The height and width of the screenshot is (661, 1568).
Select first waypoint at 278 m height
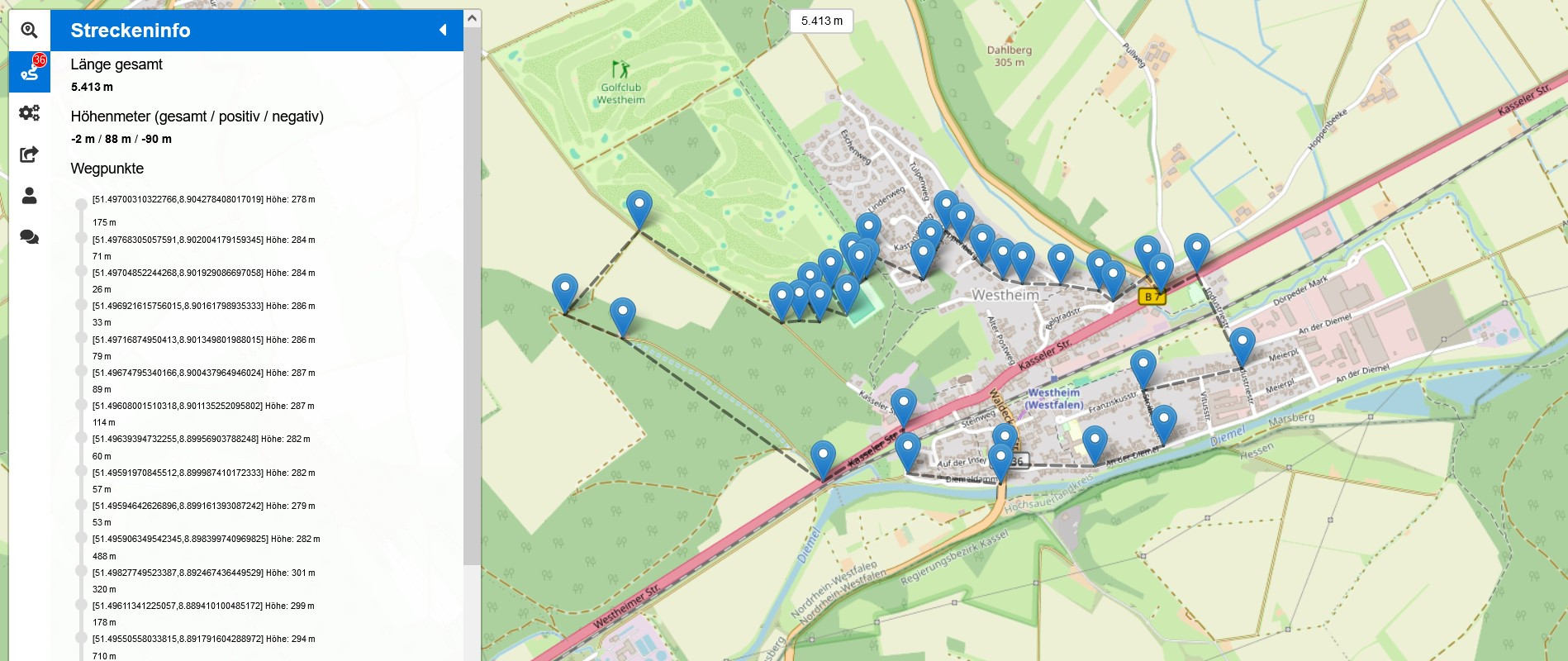203,199
